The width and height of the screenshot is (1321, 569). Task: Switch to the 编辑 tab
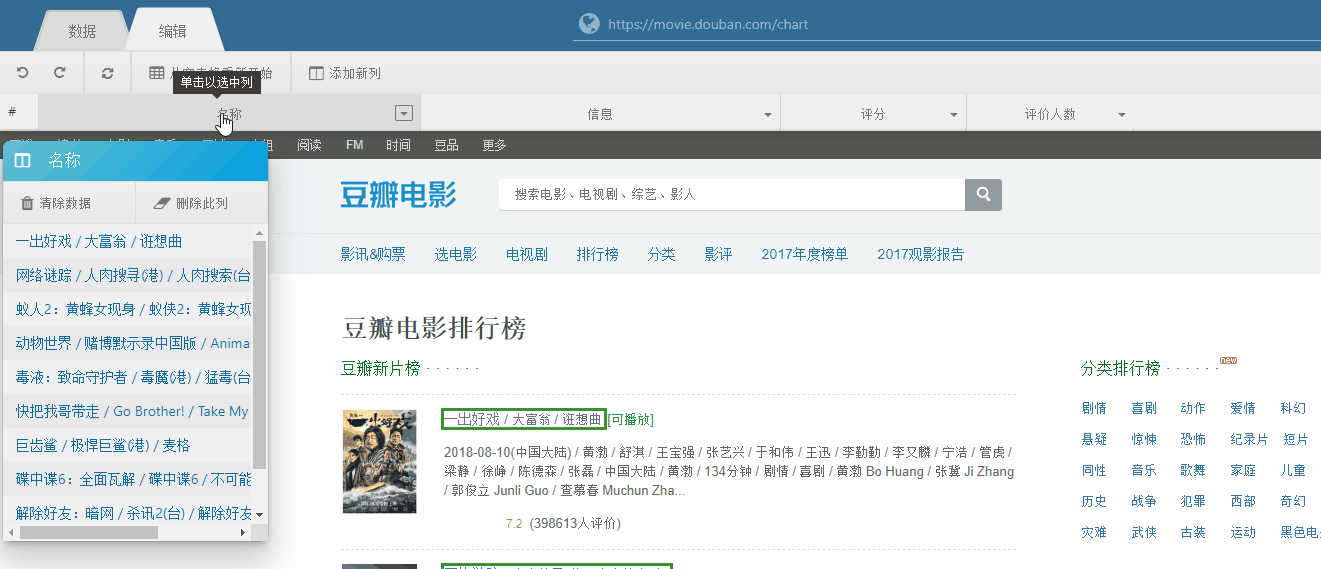click(172, 31)
